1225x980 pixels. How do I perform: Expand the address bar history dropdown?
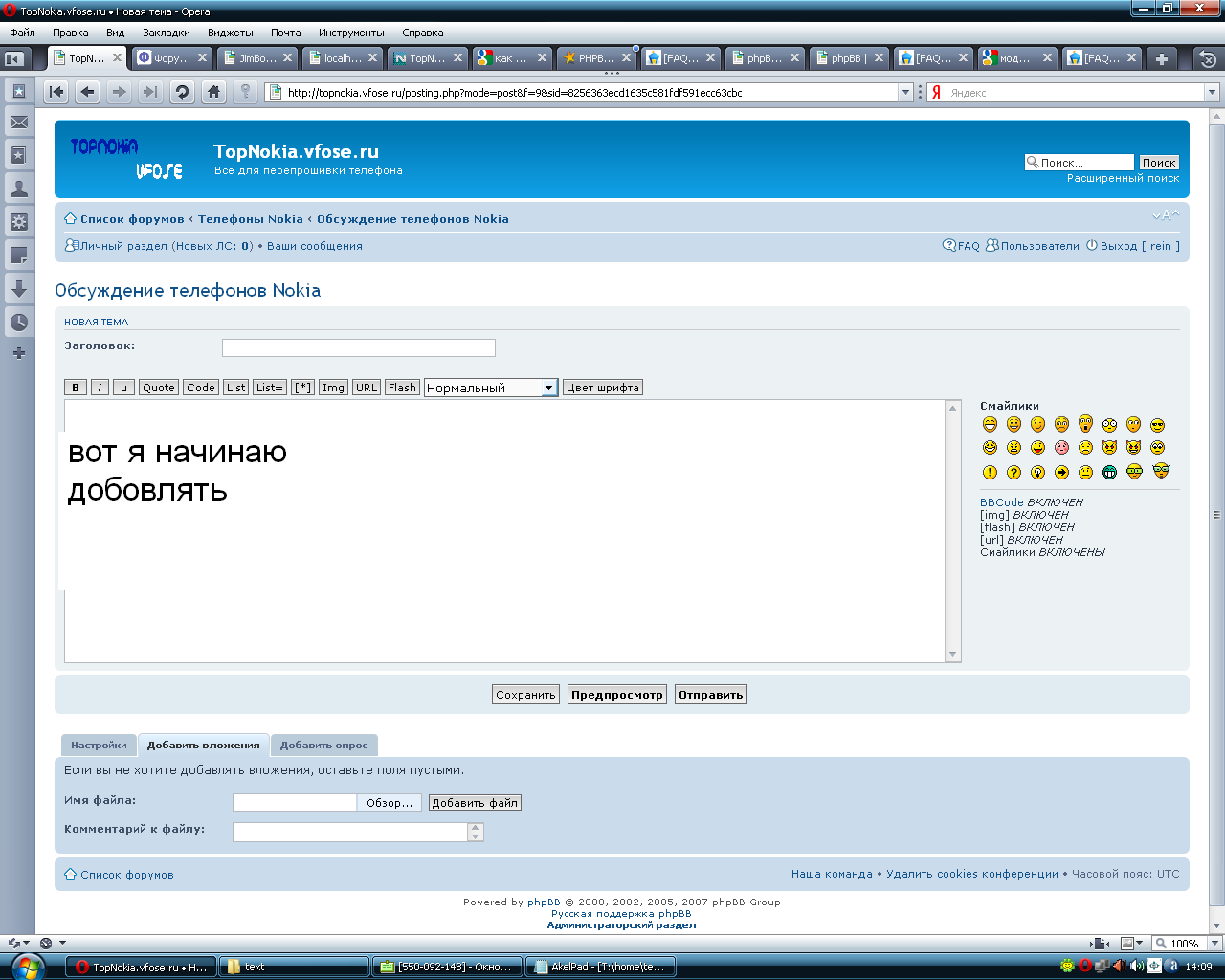click(905, 93)
